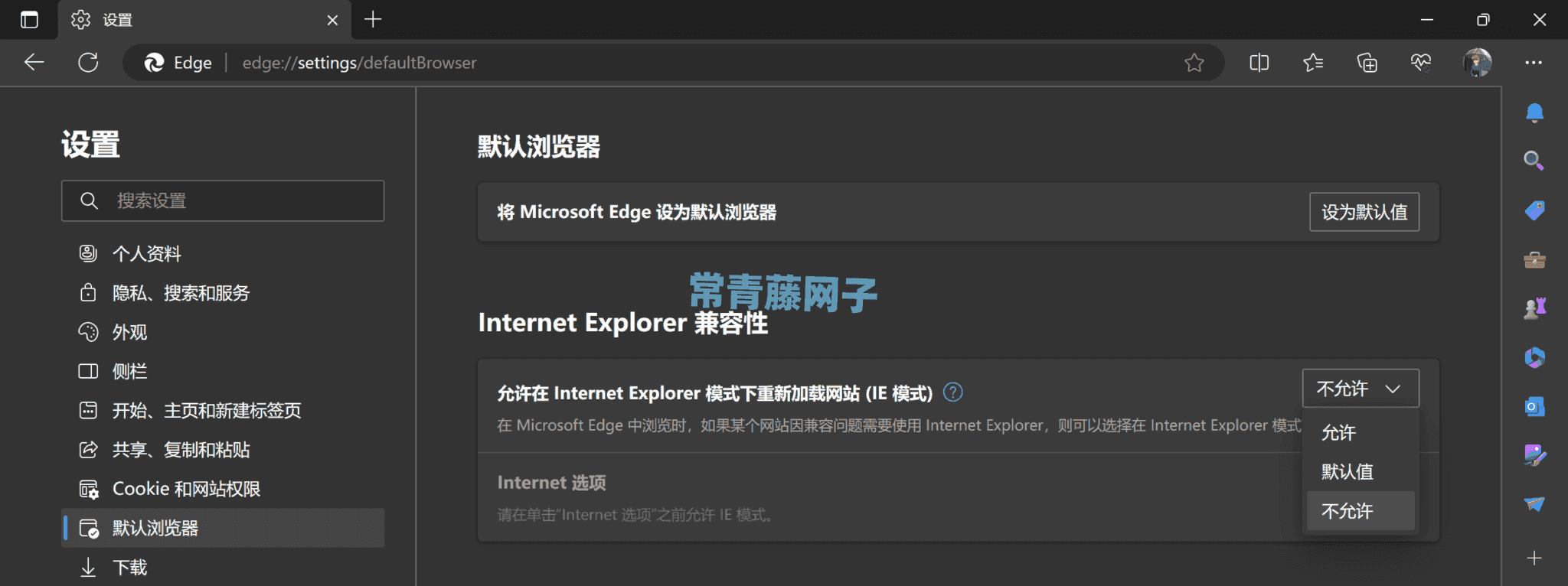Open 开始、主页和新建标签页 settings
Image resolution: width=1568 pixels, height=586 pixels.
223,411
